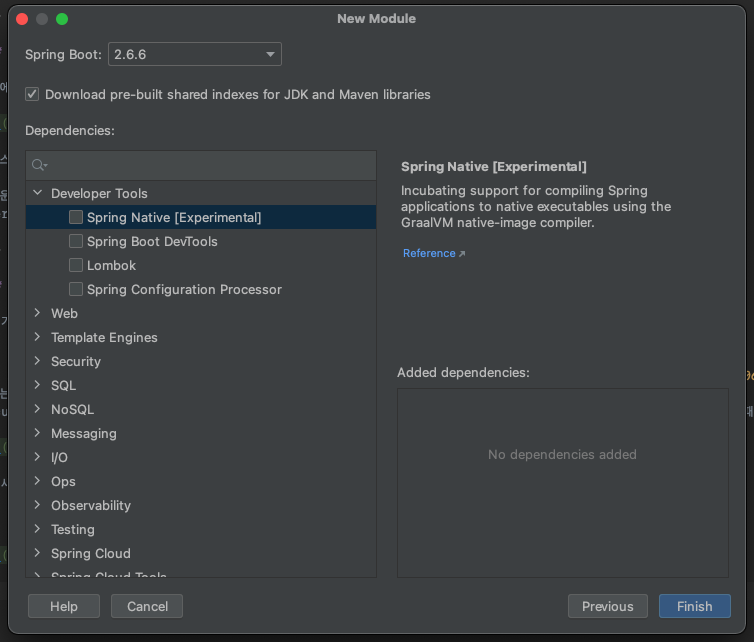Viewport: 754px width, 642px height.
Task: Select the Lombok row text
Action: pyautogui.click(x=112, y=265)
